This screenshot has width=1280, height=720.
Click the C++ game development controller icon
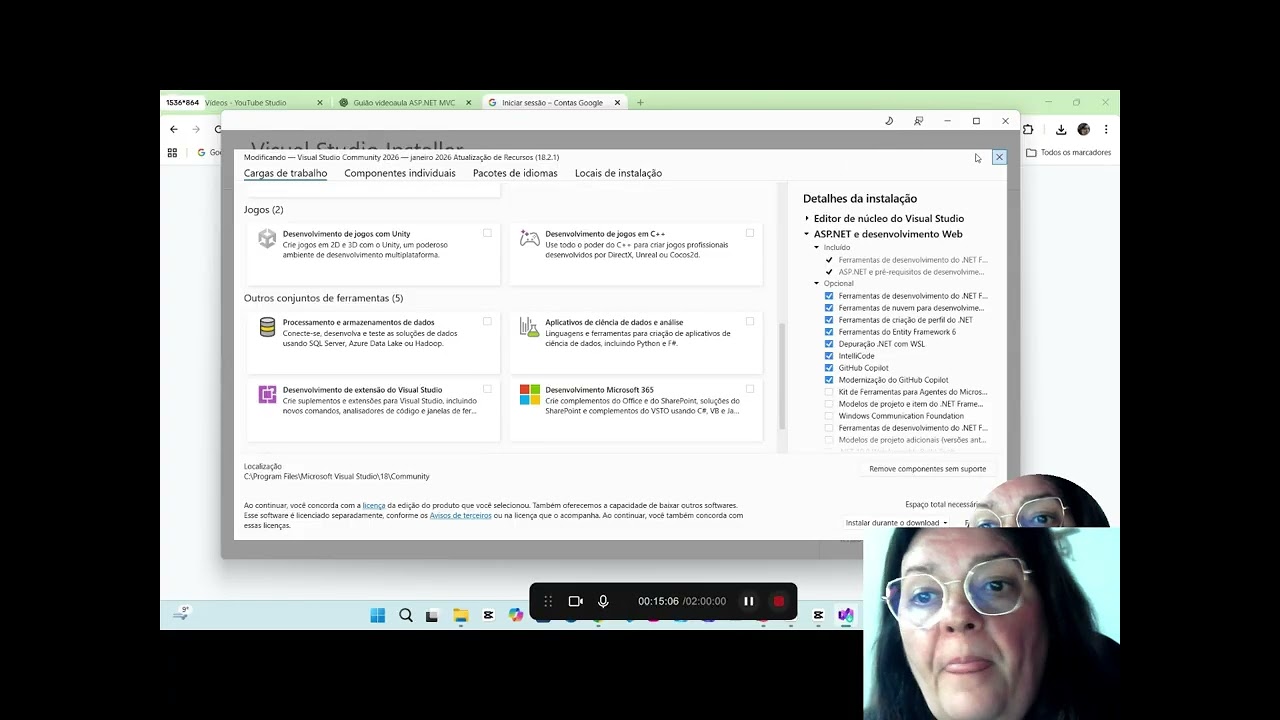coord(529,238)
